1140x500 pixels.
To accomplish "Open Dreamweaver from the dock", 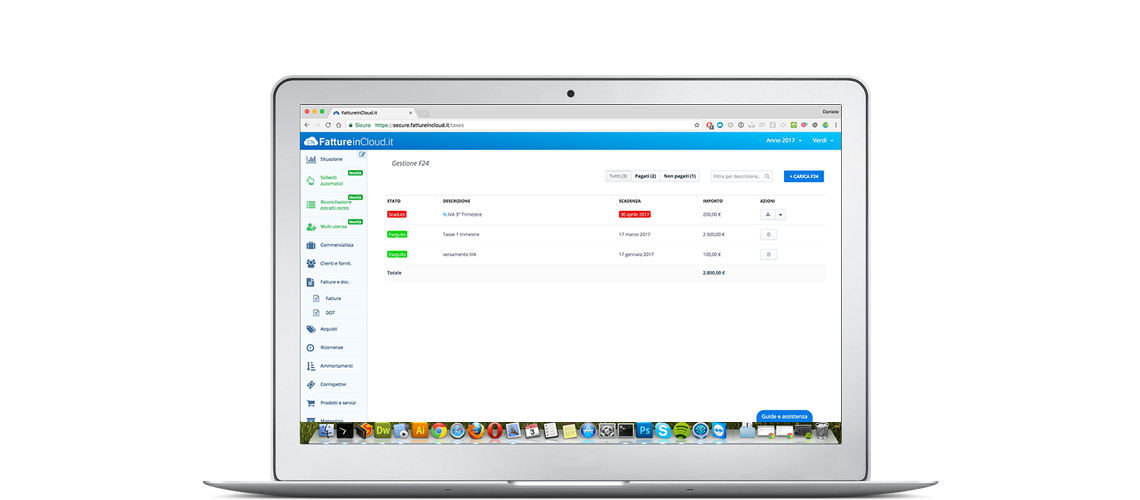I will coord(382,430).
